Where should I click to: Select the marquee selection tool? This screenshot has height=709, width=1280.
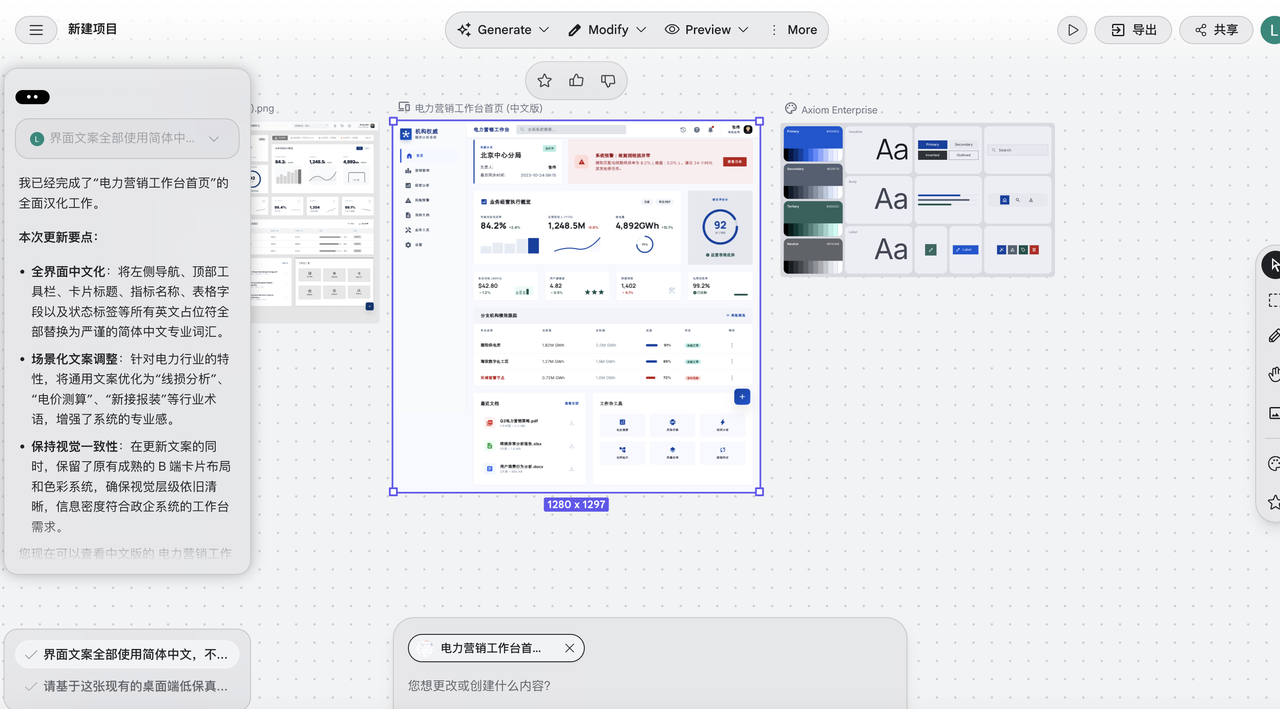click(1273, 300)
